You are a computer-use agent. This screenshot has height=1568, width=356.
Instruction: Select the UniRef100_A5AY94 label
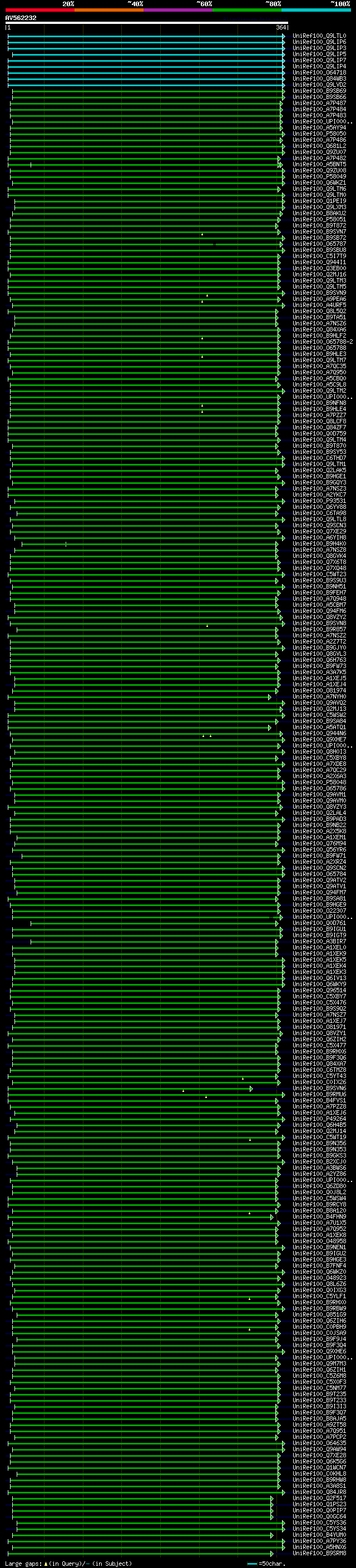(x=319, y=128)
